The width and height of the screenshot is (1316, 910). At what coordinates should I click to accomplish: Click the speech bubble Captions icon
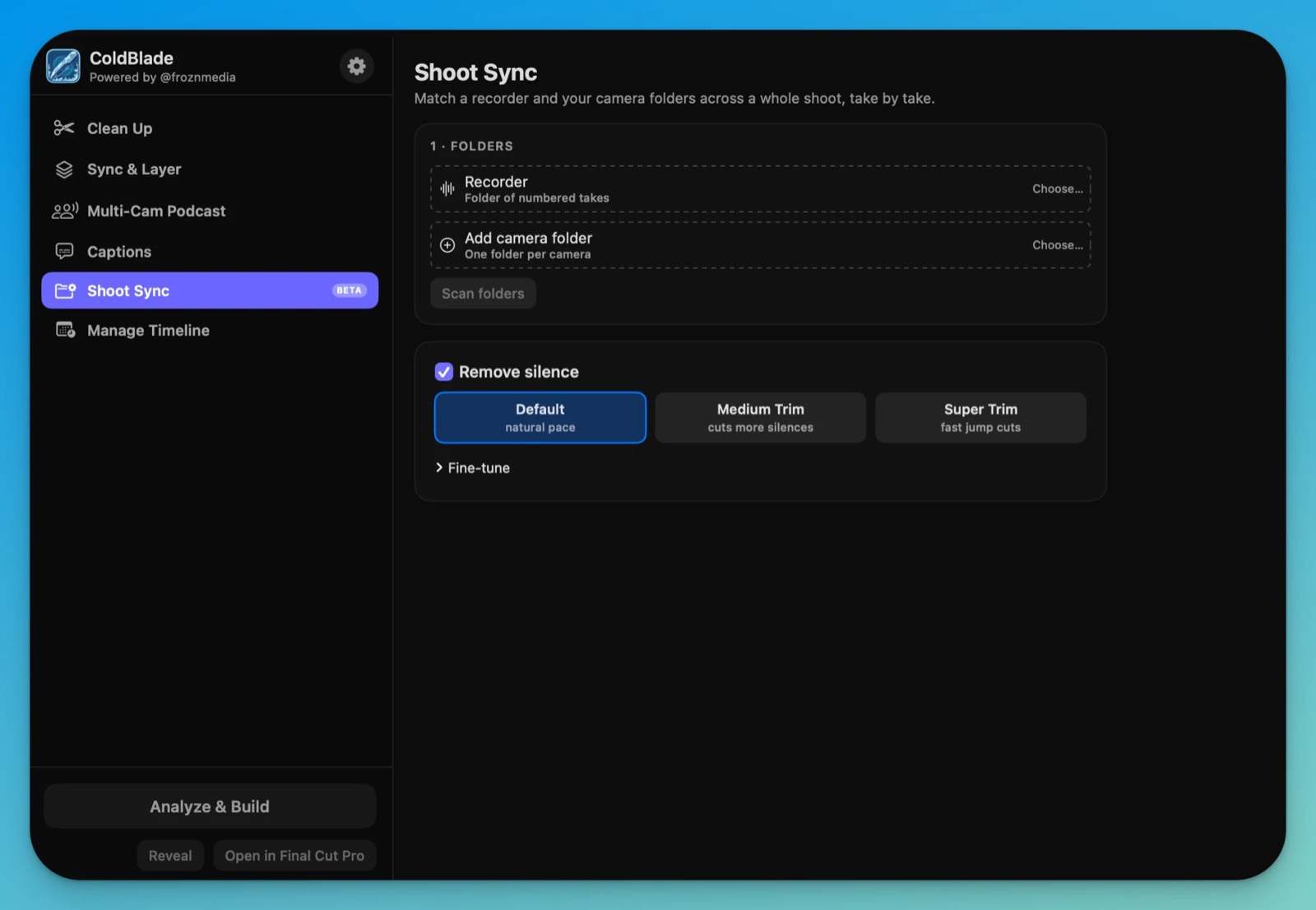point(64,251)
